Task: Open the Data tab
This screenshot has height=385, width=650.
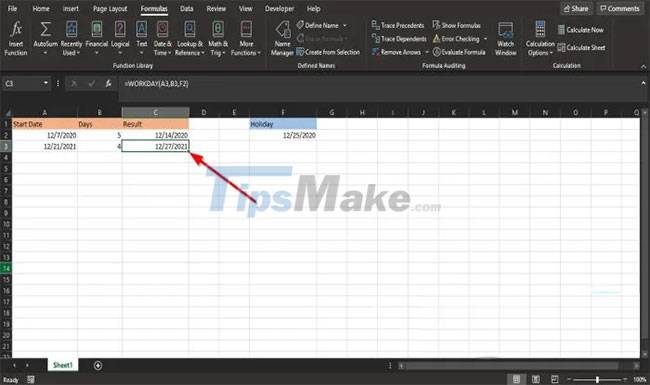Action: point(187,8)
